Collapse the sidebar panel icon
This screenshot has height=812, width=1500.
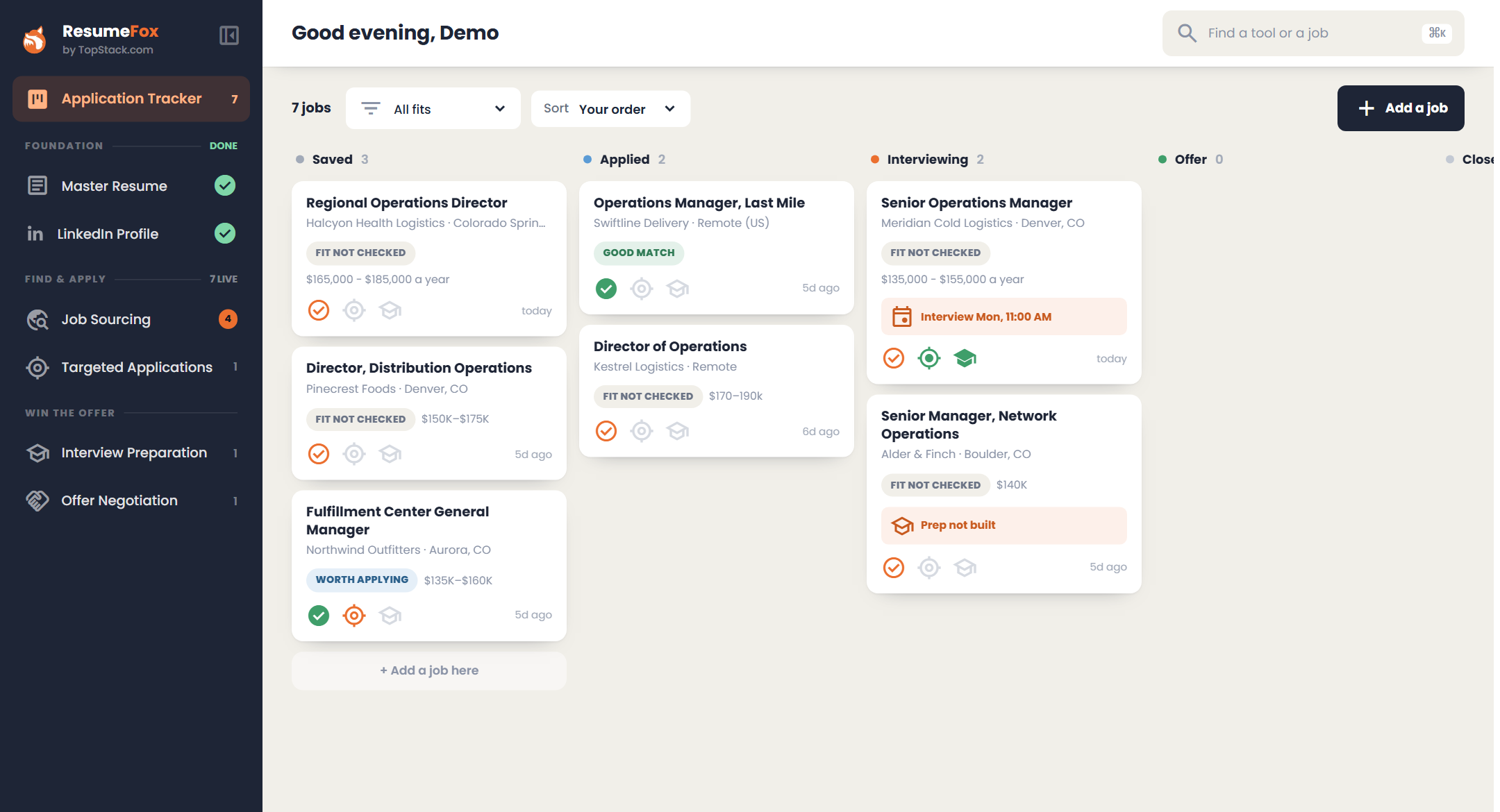coord(229,35)
